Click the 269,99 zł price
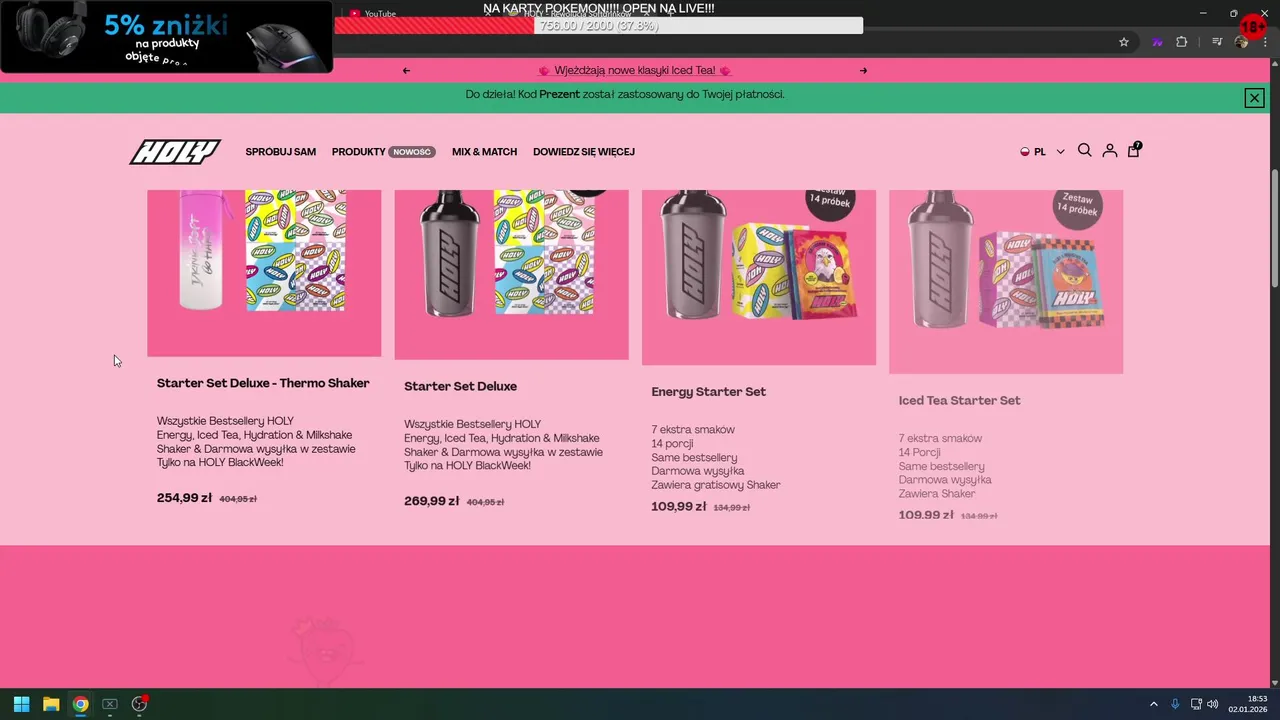The height and width of the screenshot is (720, 1280). (431, 501)
